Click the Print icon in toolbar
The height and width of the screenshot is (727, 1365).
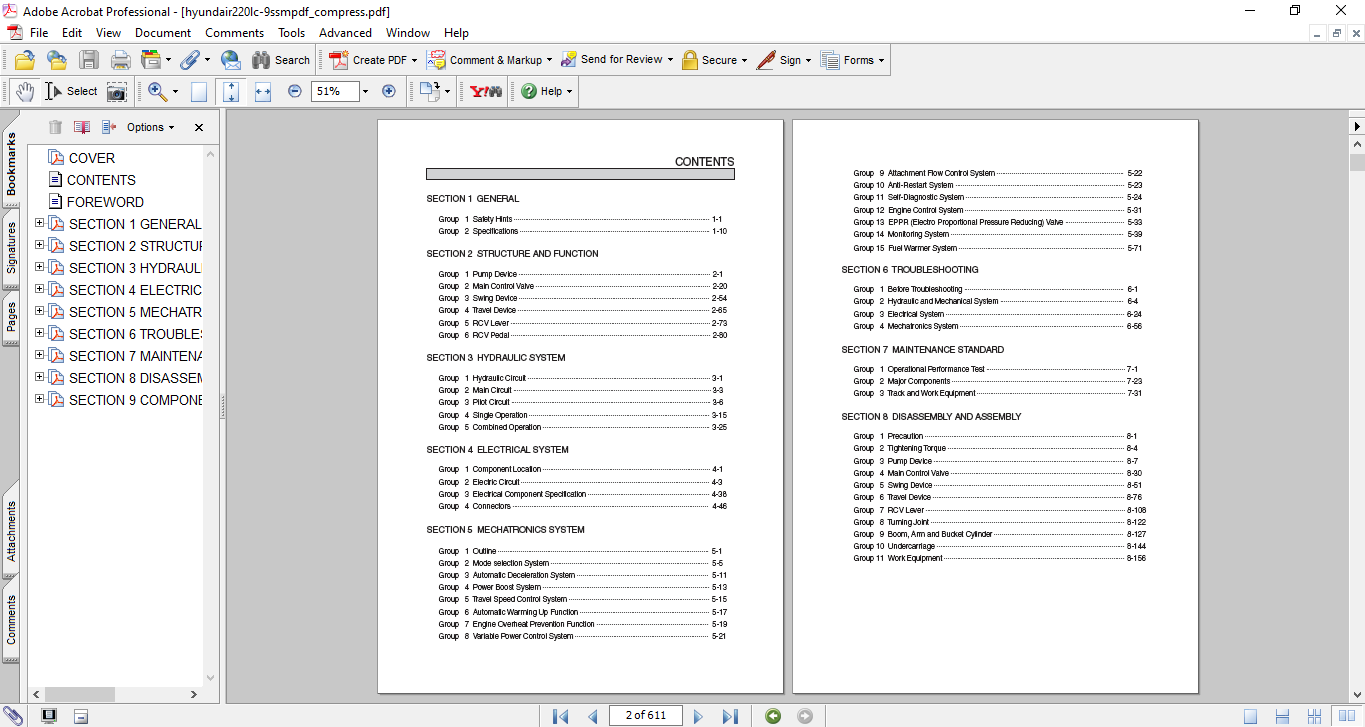(120, 60)
